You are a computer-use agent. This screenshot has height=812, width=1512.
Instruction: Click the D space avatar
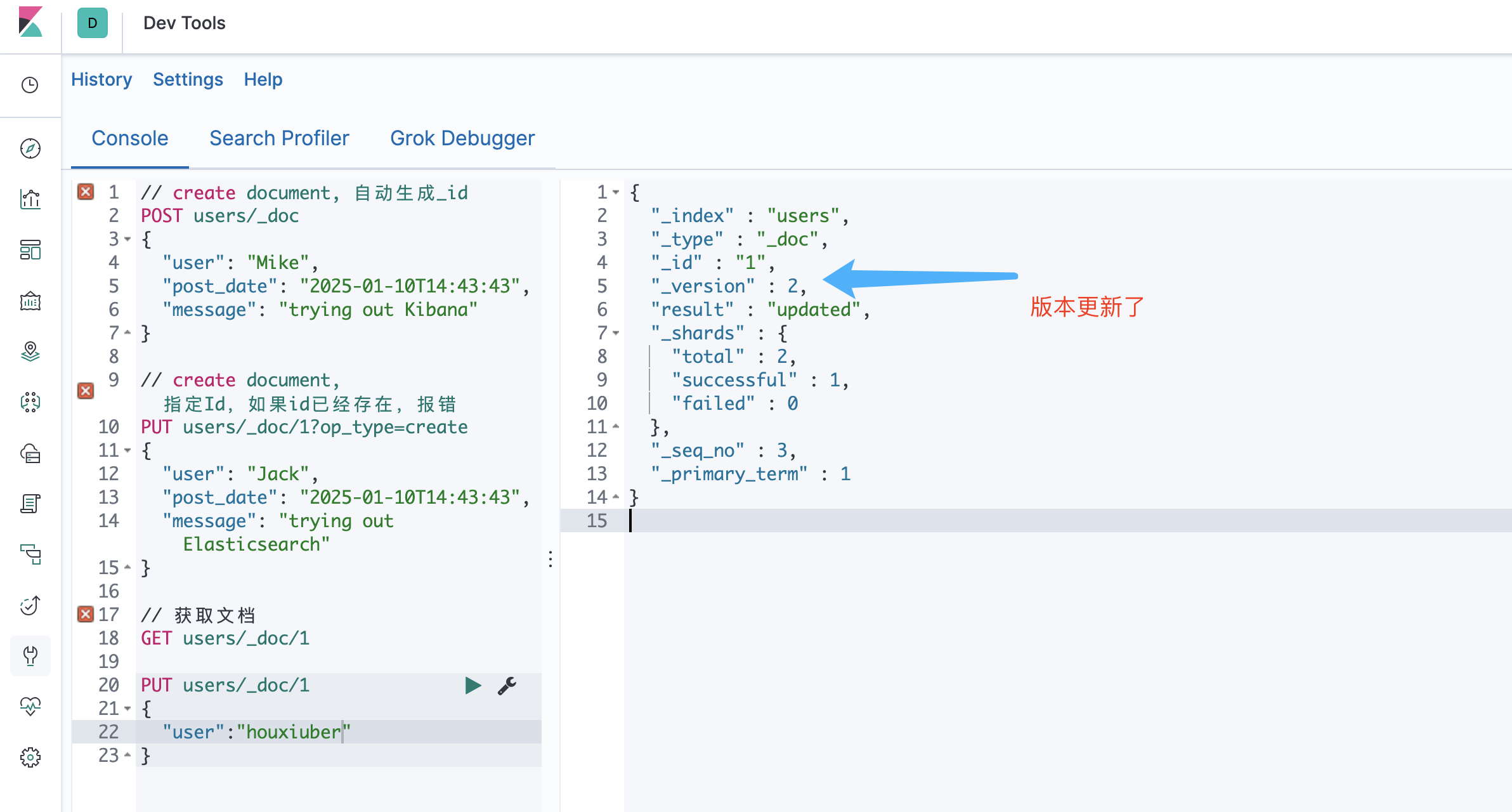tap(93, 23)
